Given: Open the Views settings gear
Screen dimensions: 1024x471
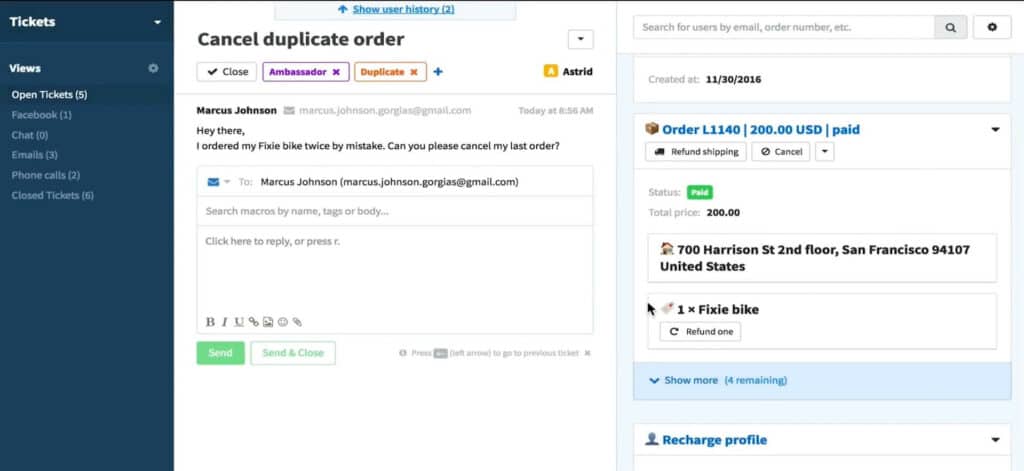Looking at the screenshot, I should pos(153,68).
